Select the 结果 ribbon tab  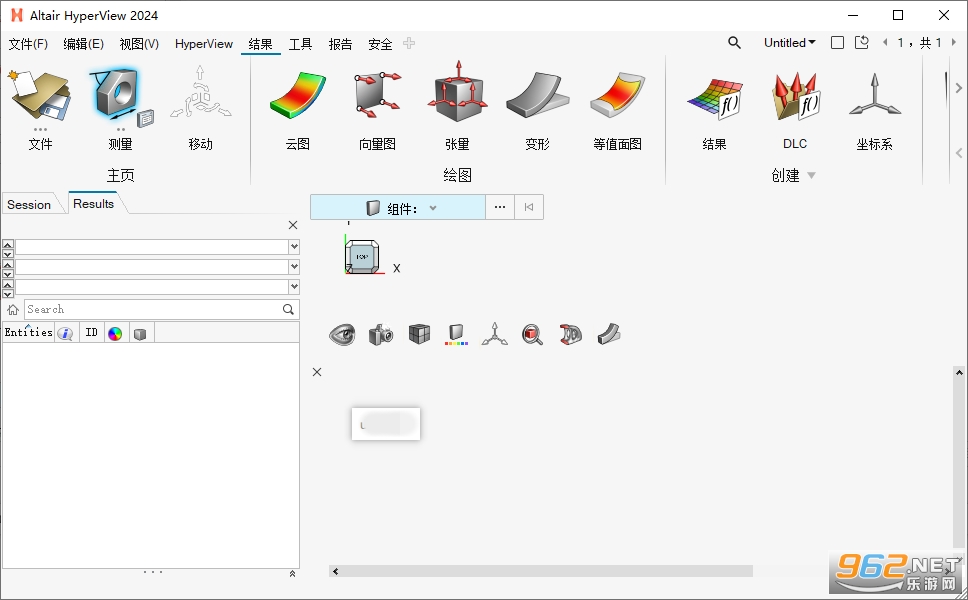(x=261, y=44)
